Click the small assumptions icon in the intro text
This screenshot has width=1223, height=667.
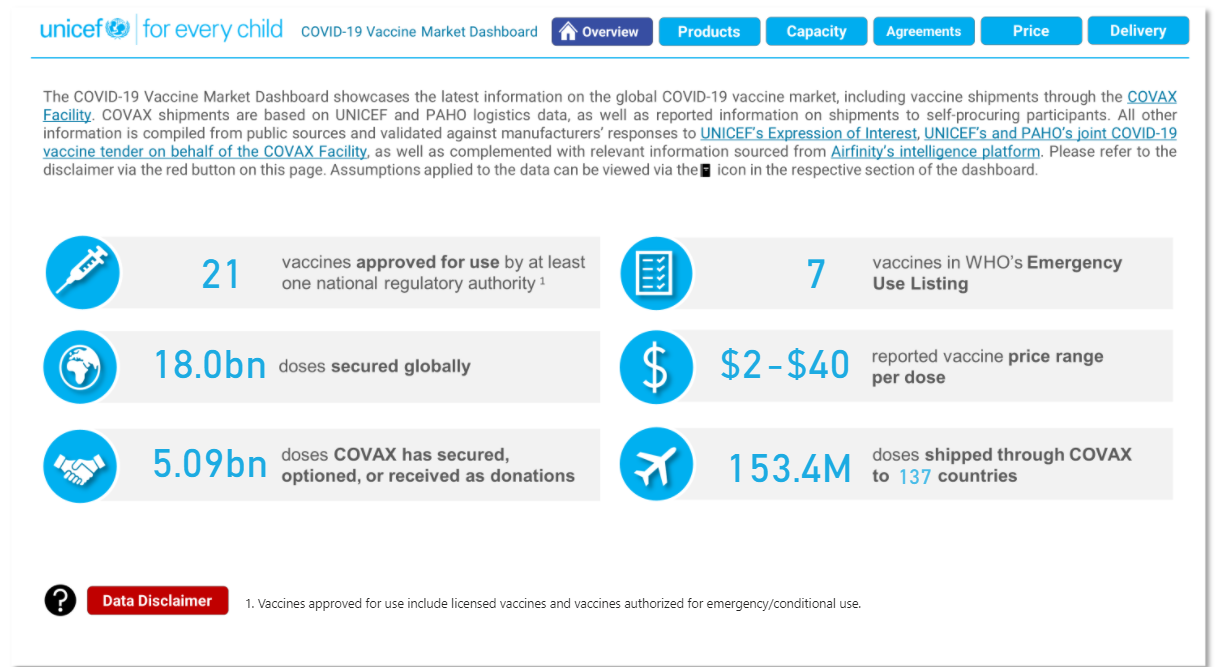pos(707,171)
